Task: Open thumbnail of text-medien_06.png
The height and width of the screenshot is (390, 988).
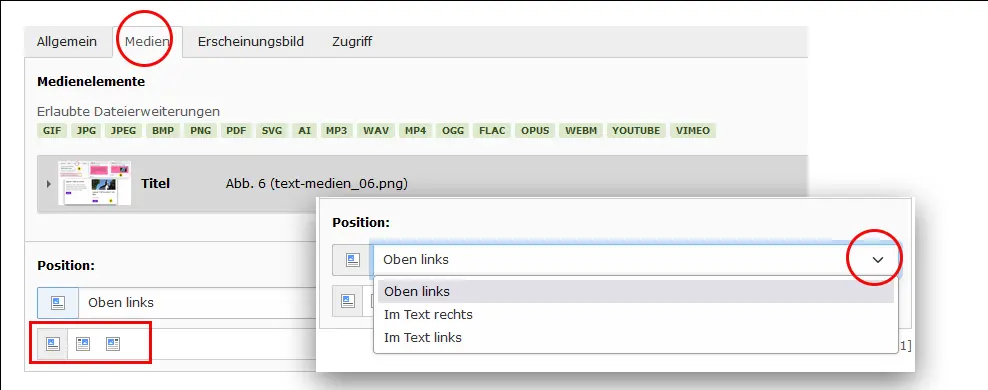Action: [x=95, y=183]
